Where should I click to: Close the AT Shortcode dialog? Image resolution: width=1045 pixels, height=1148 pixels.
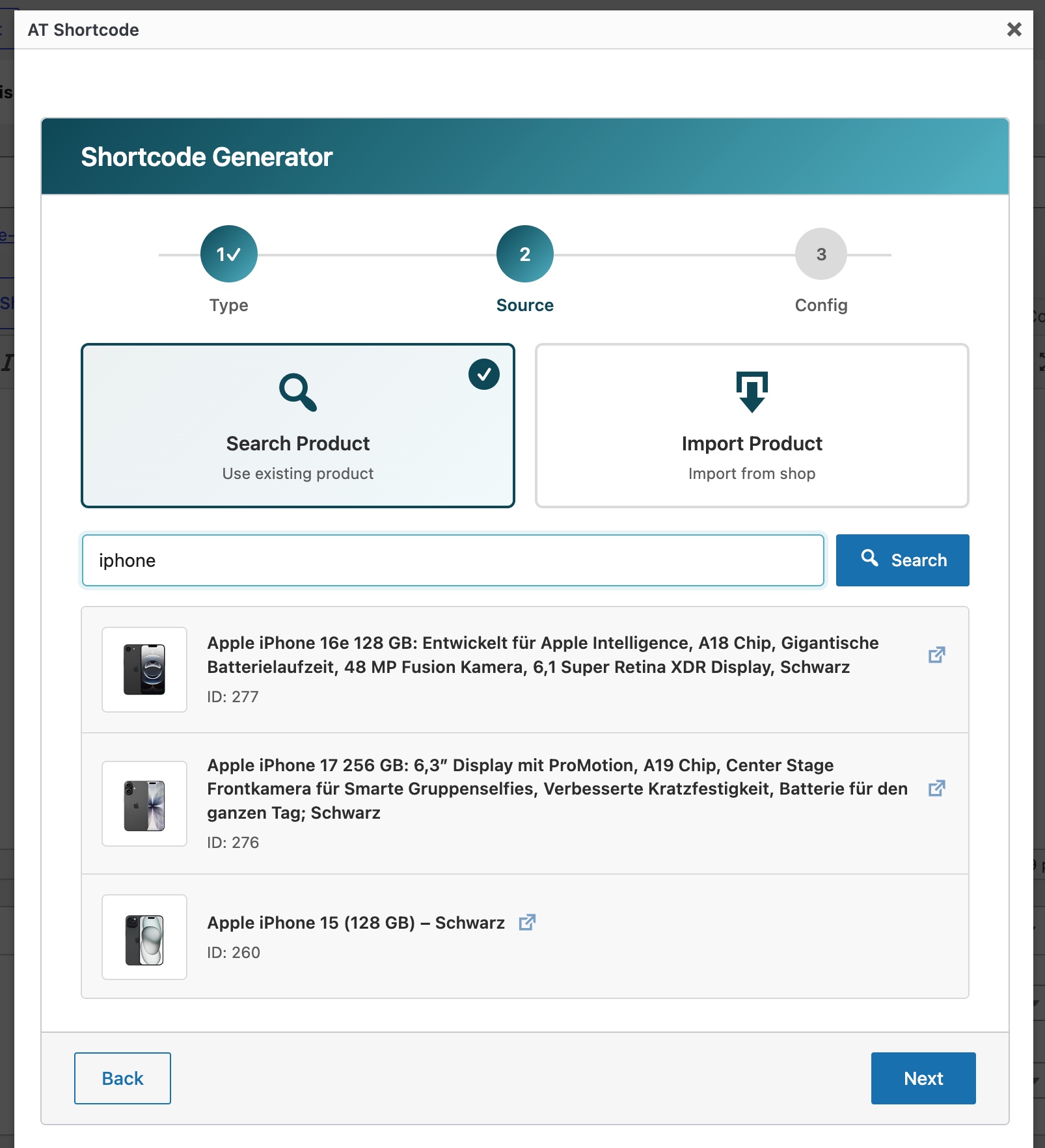pos(1014,29)
